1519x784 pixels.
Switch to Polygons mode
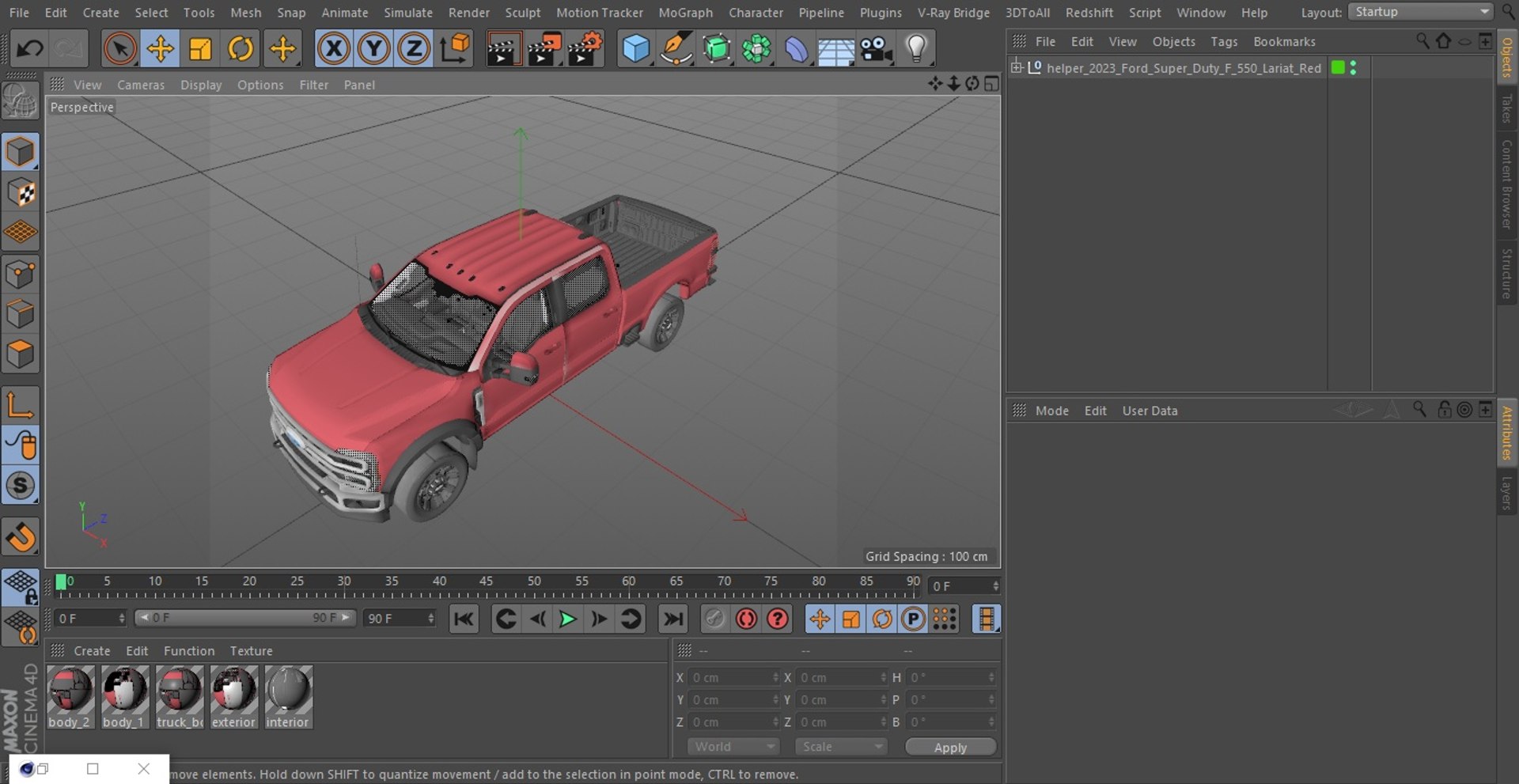(x=21, y=354)
